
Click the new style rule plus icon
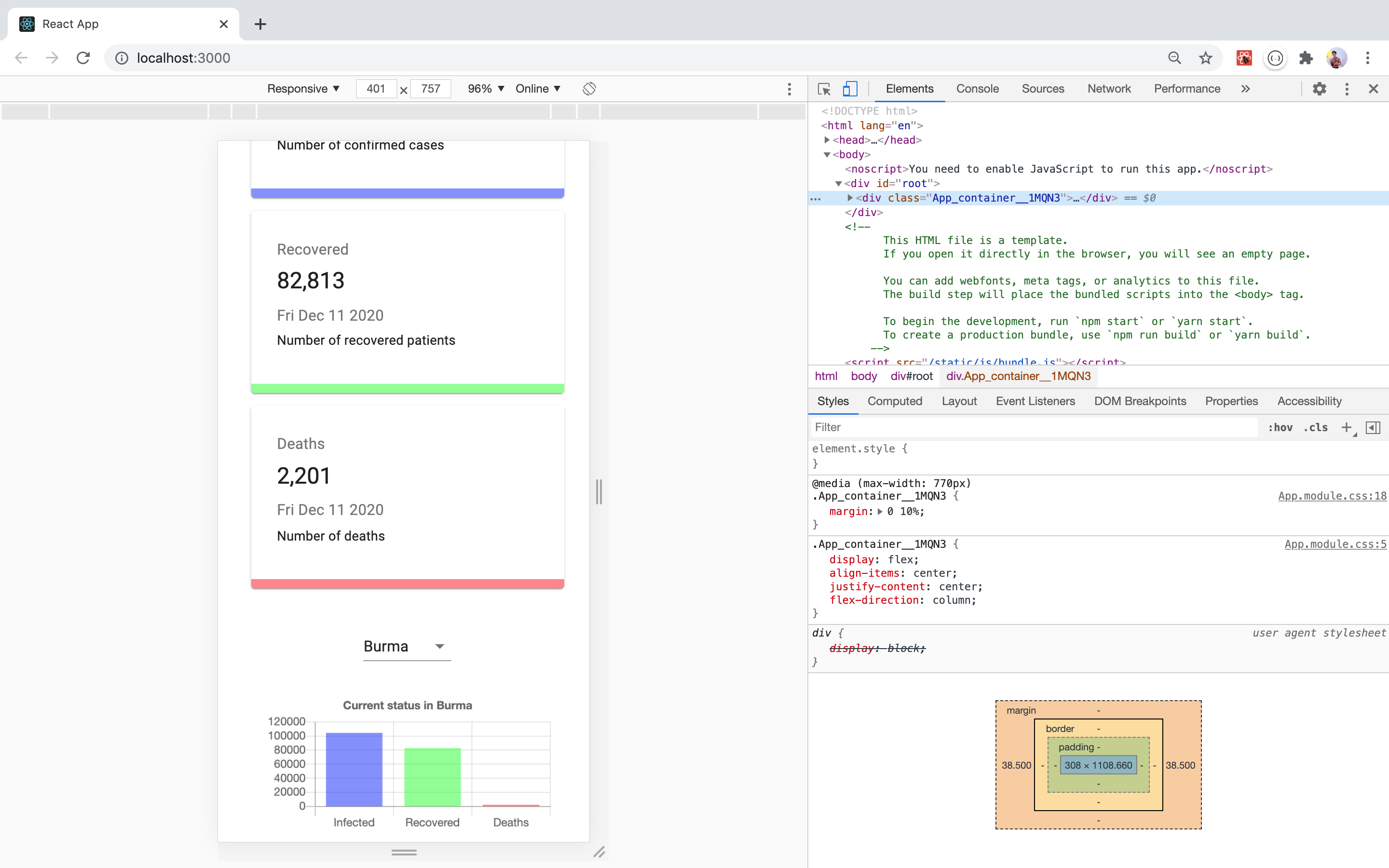point(1346,427)
